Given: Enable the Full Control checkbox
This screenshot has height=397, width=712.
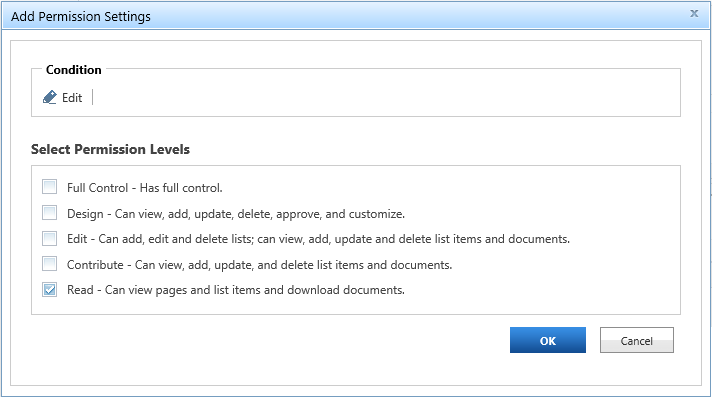Looking at the screenshot, I should click(49, 187).
